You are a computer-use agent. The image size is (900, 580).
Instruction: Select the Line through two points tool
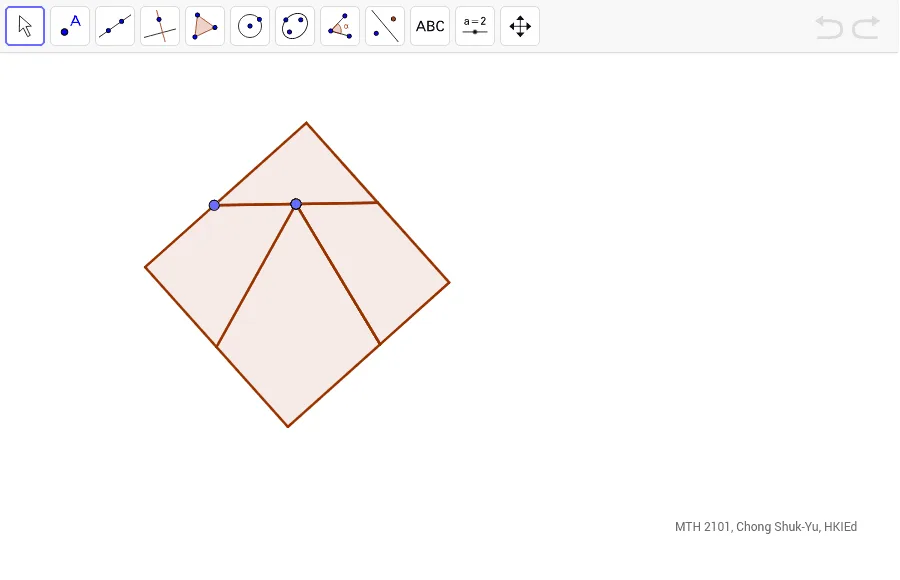(x=115, y=26)
